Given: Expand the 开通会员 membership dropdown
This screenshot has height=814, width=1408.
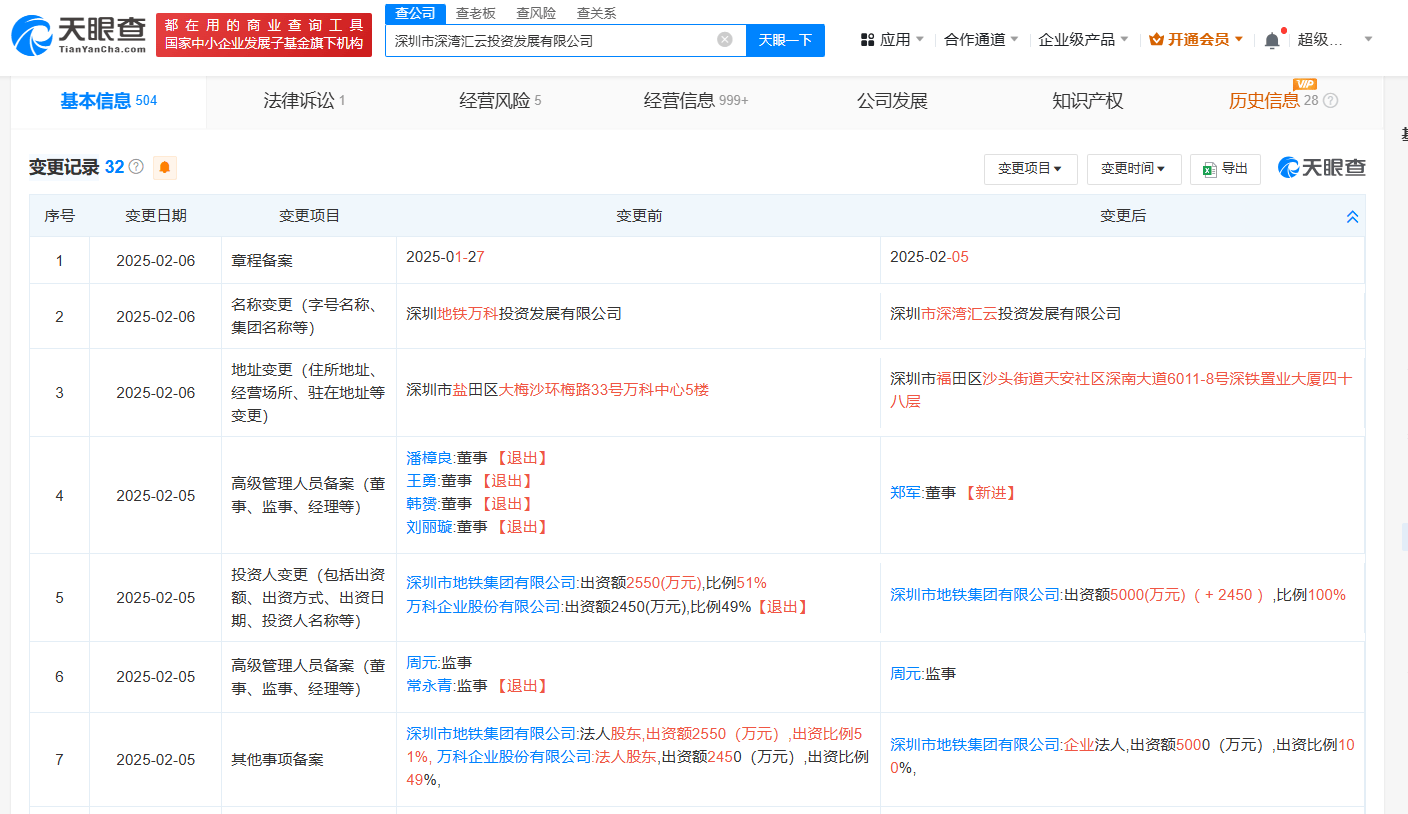Looking at the screenshot, I should click(1196, 40).
